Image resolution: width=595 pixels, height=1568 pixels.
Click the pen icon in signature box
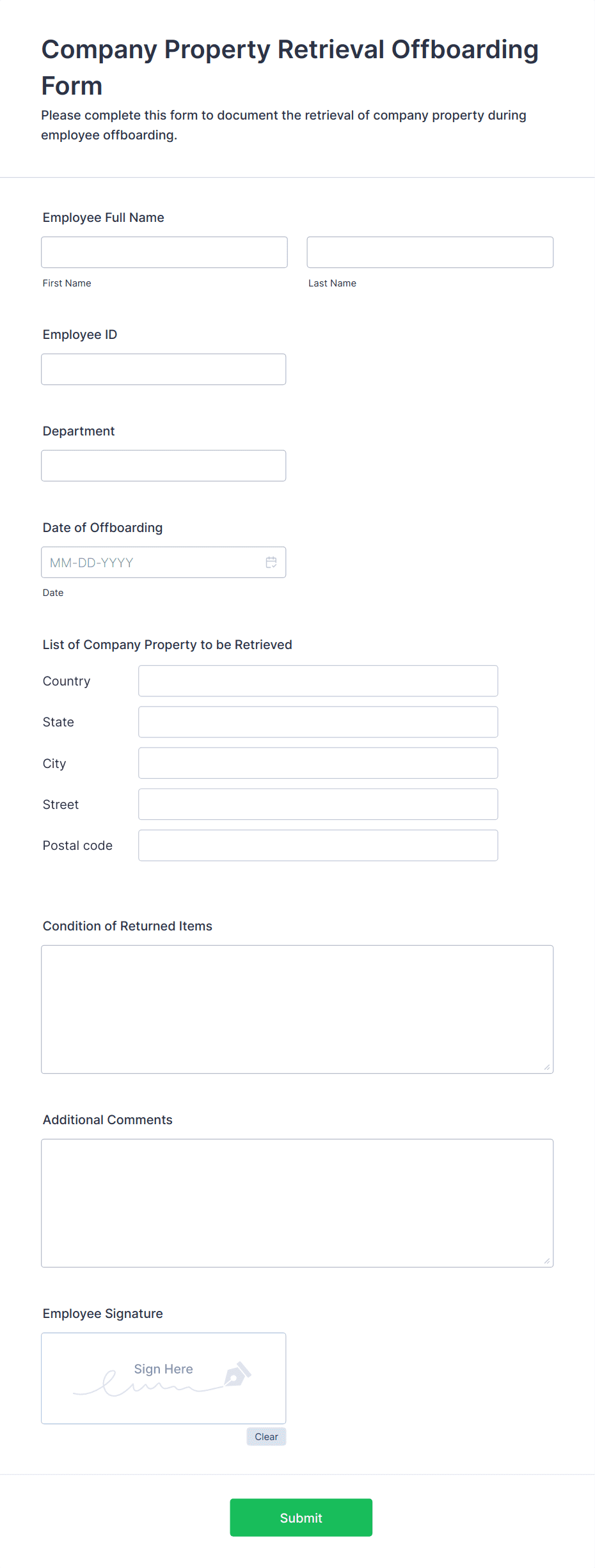tap(237, 1374)
